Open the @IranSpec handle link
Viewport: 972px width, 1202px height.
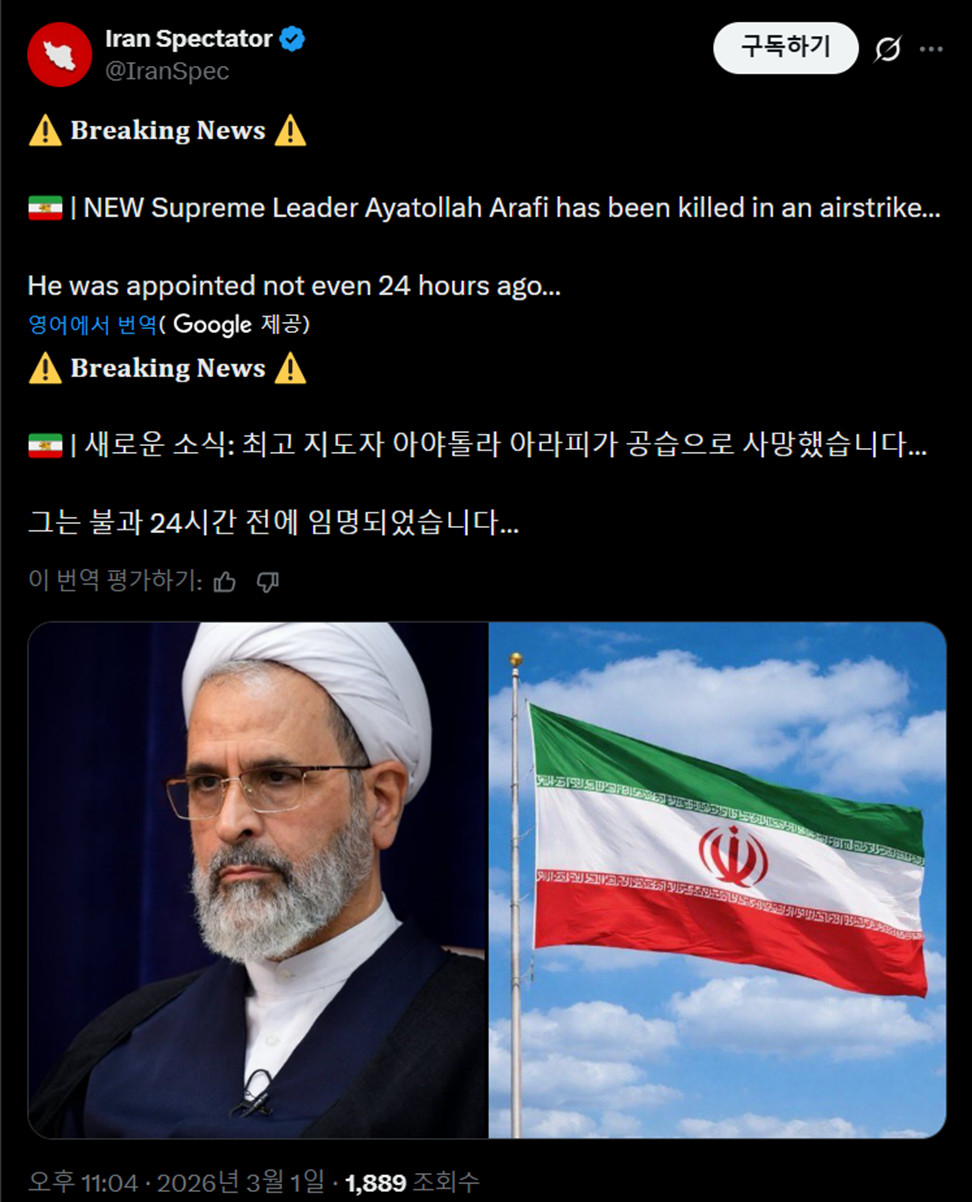[x=167, y=71]
